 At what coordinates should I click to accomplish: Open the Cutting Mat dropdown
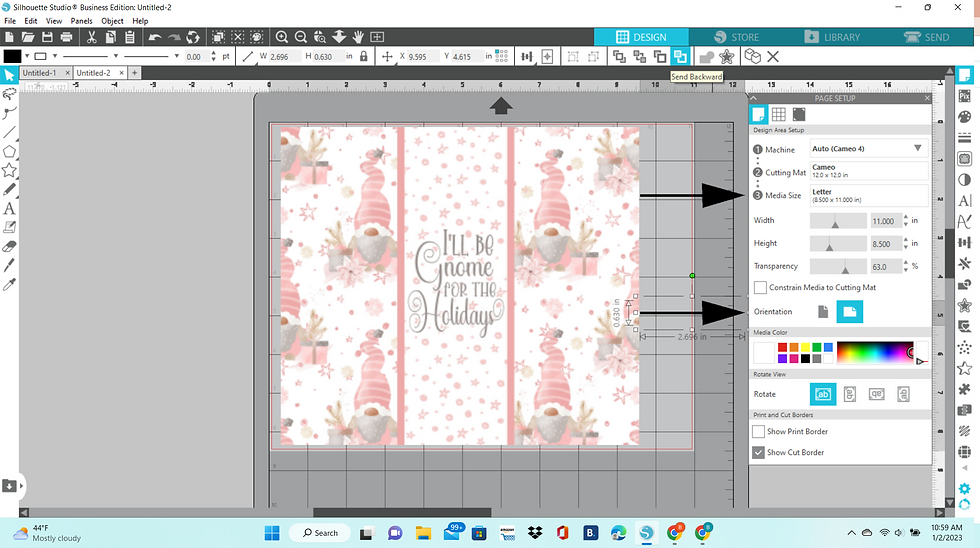pyautogui.click(x=869, y=171)
